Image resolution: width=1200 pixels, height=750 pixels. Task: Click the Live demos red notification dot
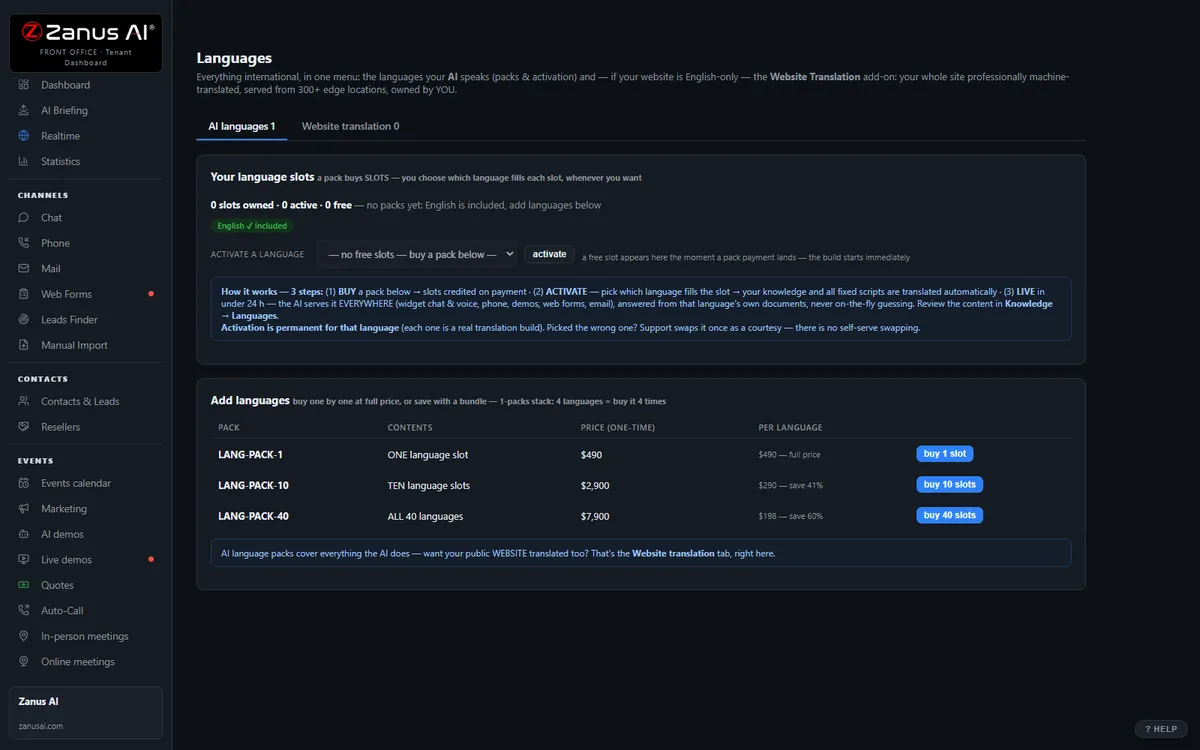click(x=151, y=559)
